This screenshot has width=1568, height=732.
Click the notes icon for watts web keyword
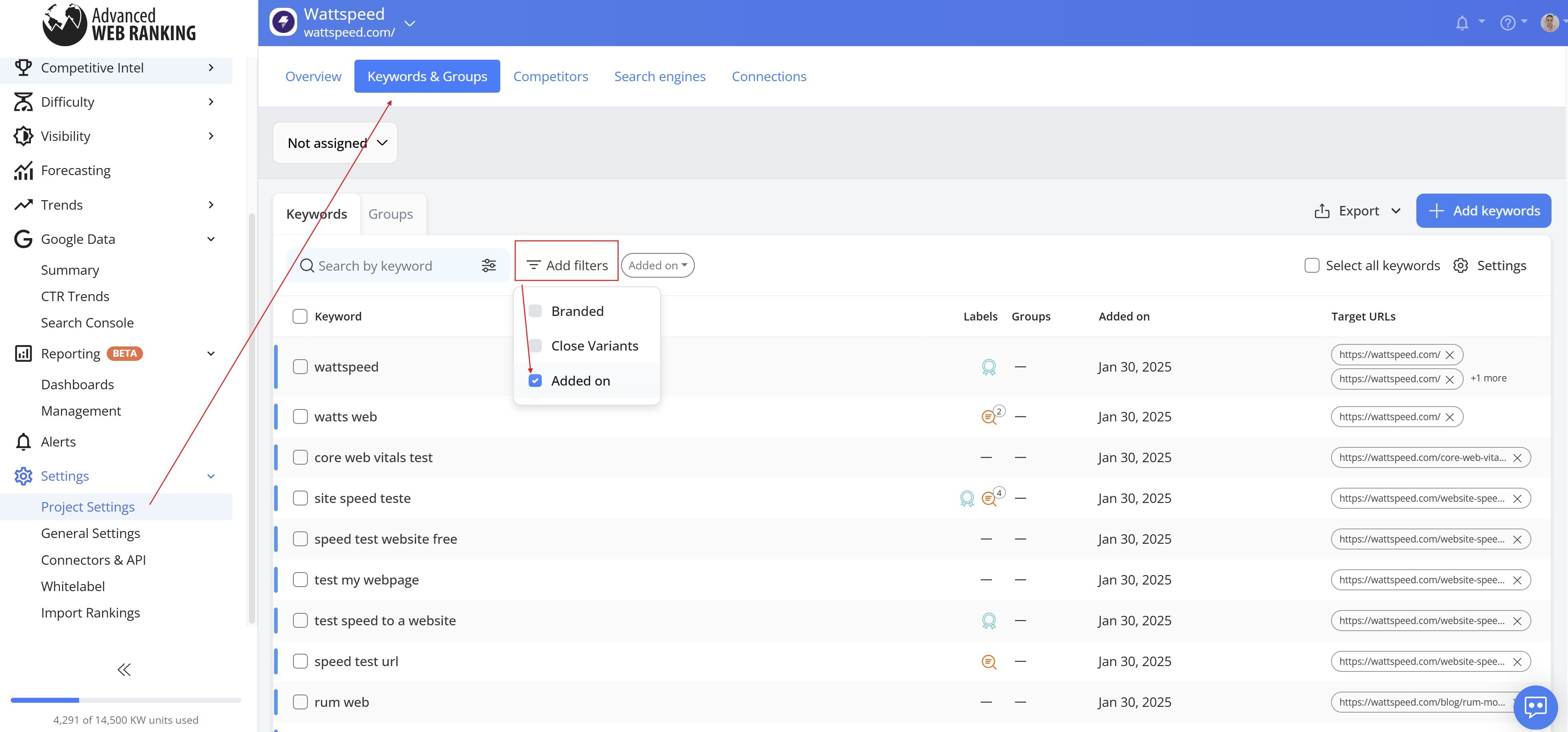coord(989,417)
